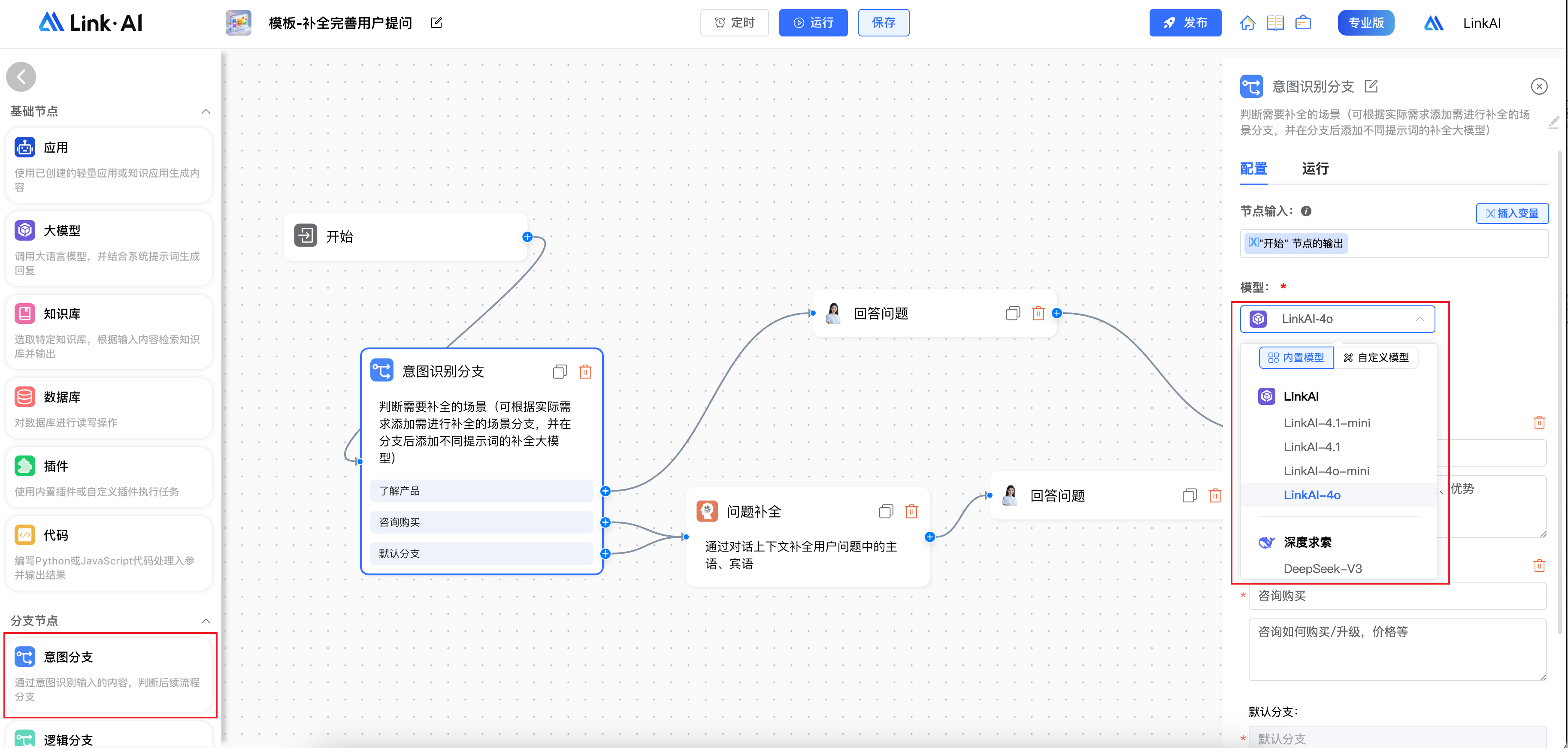Click the 节点输入 variable input field
Screen dimensions: 1568x748
pyautogui.click(x=1394, y=244)
